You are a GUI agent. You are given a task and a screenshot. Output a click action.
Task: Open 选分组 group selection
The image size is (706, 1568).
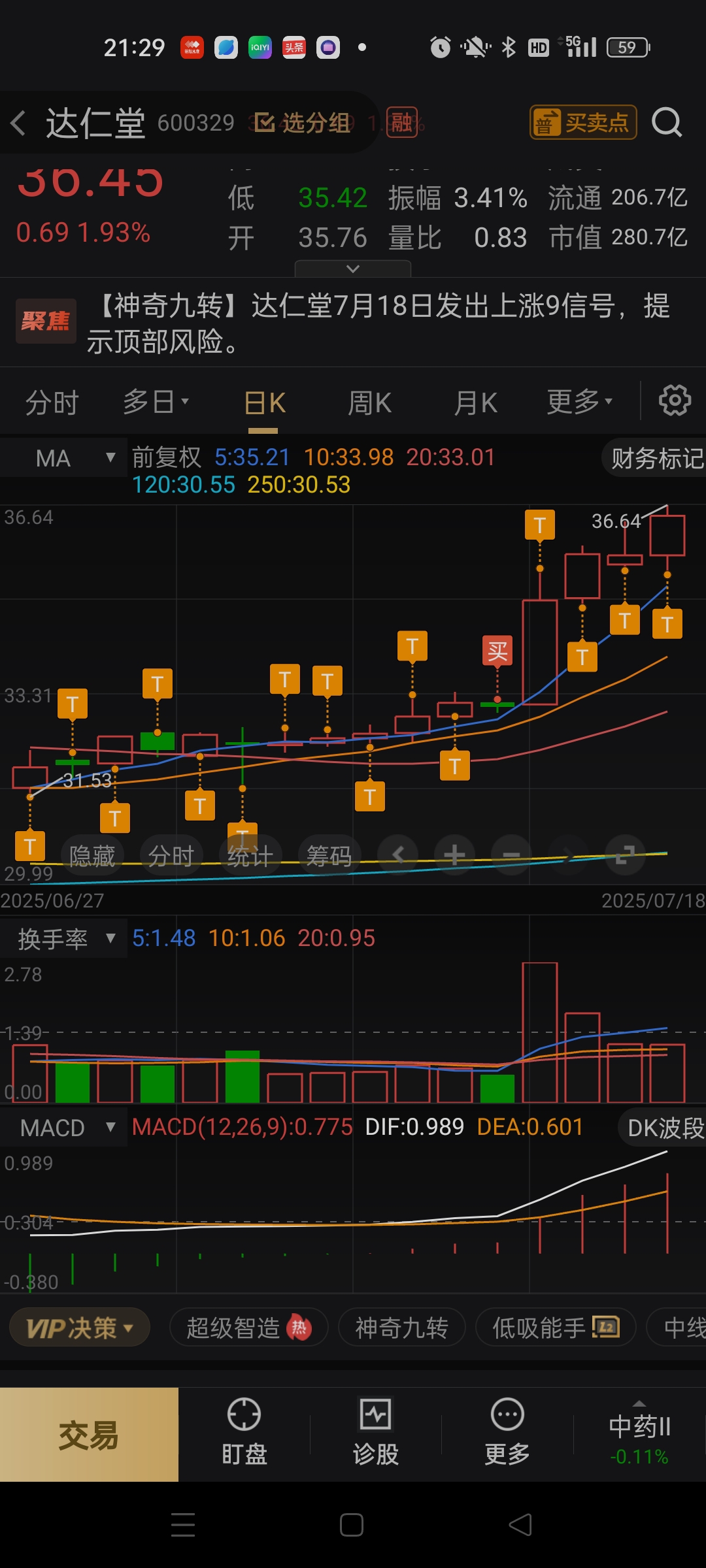pyautogui.click(x=303, y=122)
